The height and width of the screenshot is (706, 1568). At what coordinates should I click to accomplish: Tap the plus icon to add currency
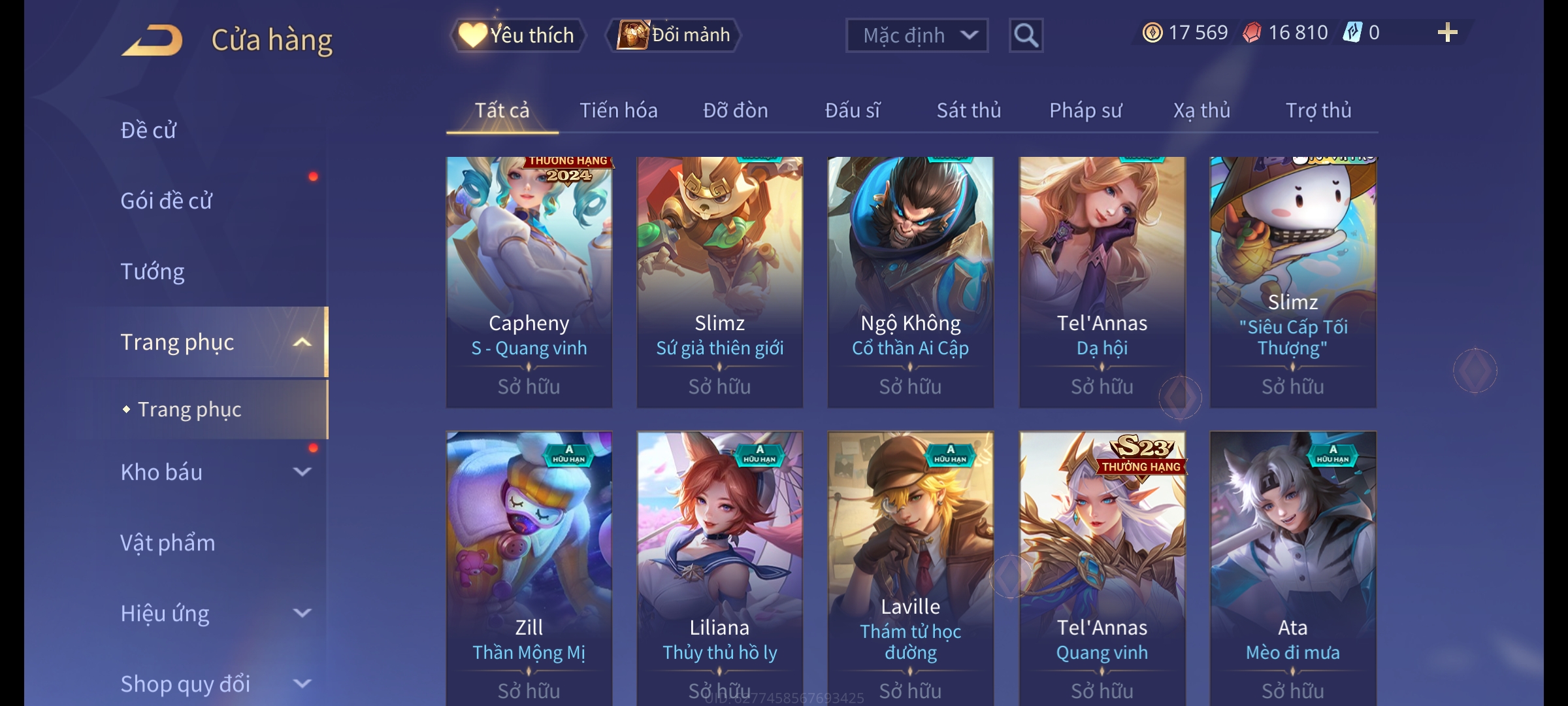coord(1447,33)
